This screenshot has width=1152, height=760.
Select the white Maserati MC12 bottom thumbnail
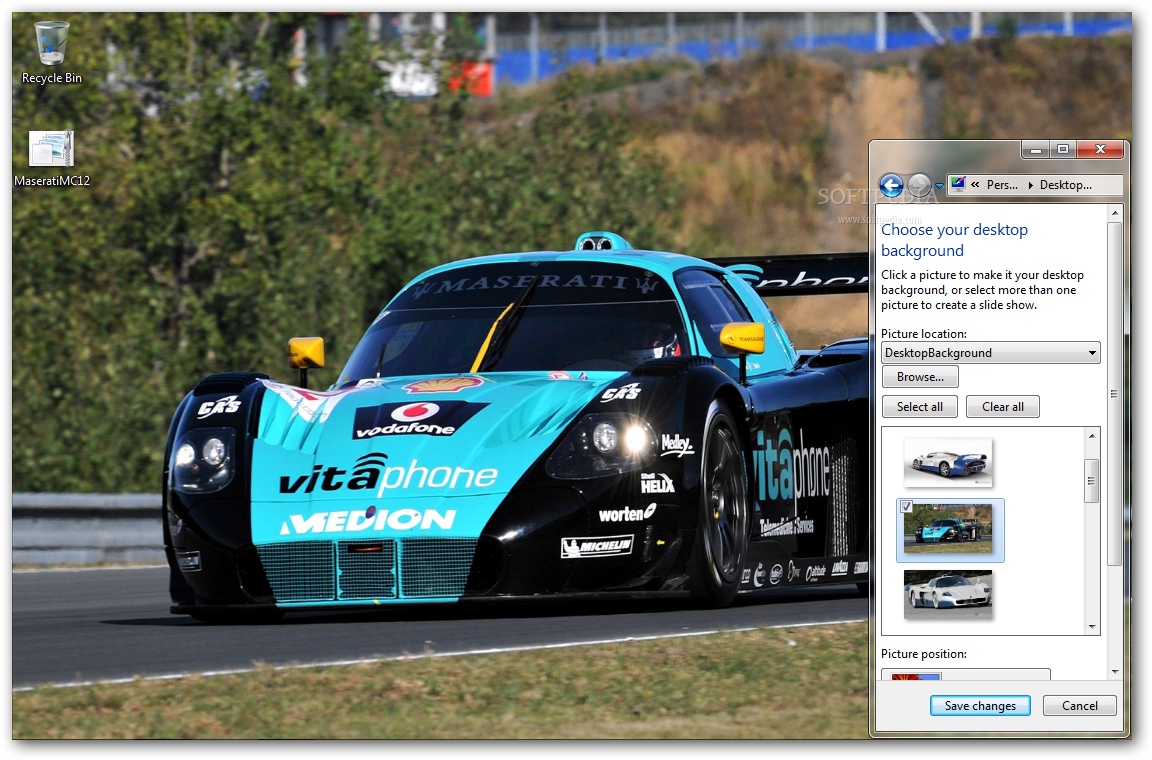coord(948,594)
